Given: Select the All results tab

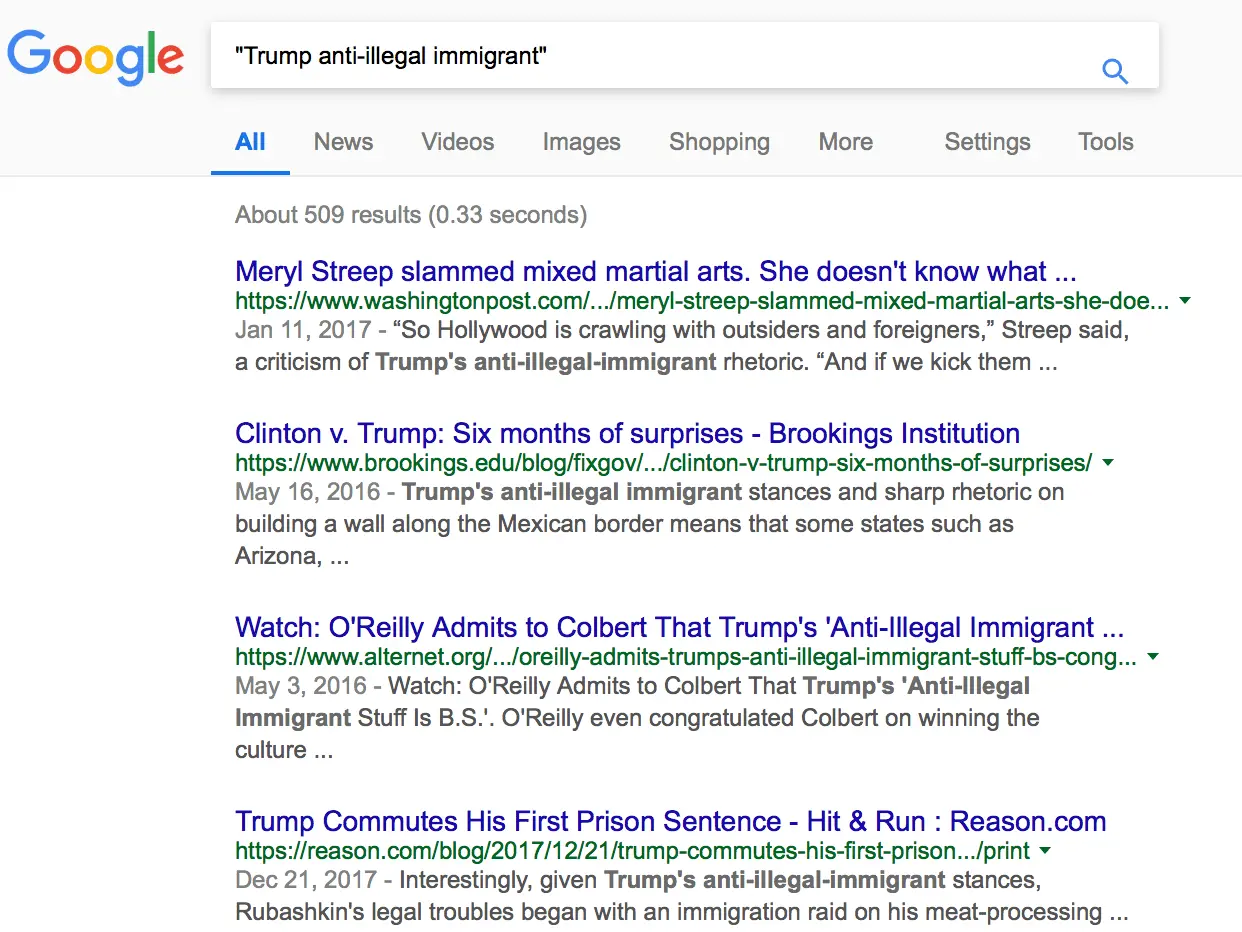Looking at the screenshot, I should coord(250,142).
